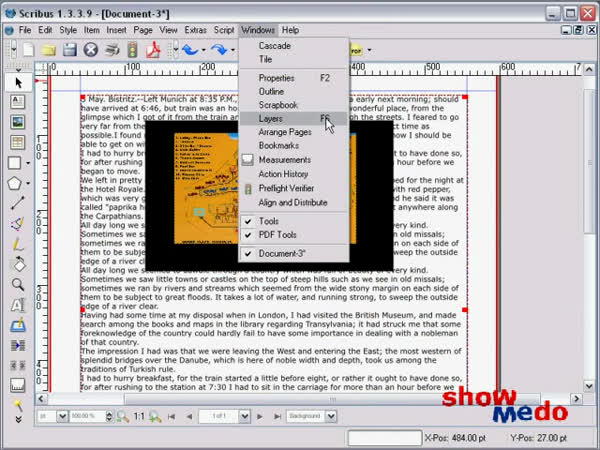
Task: Click the zoom percentage stepper arrows
Action: coord(109,416)
